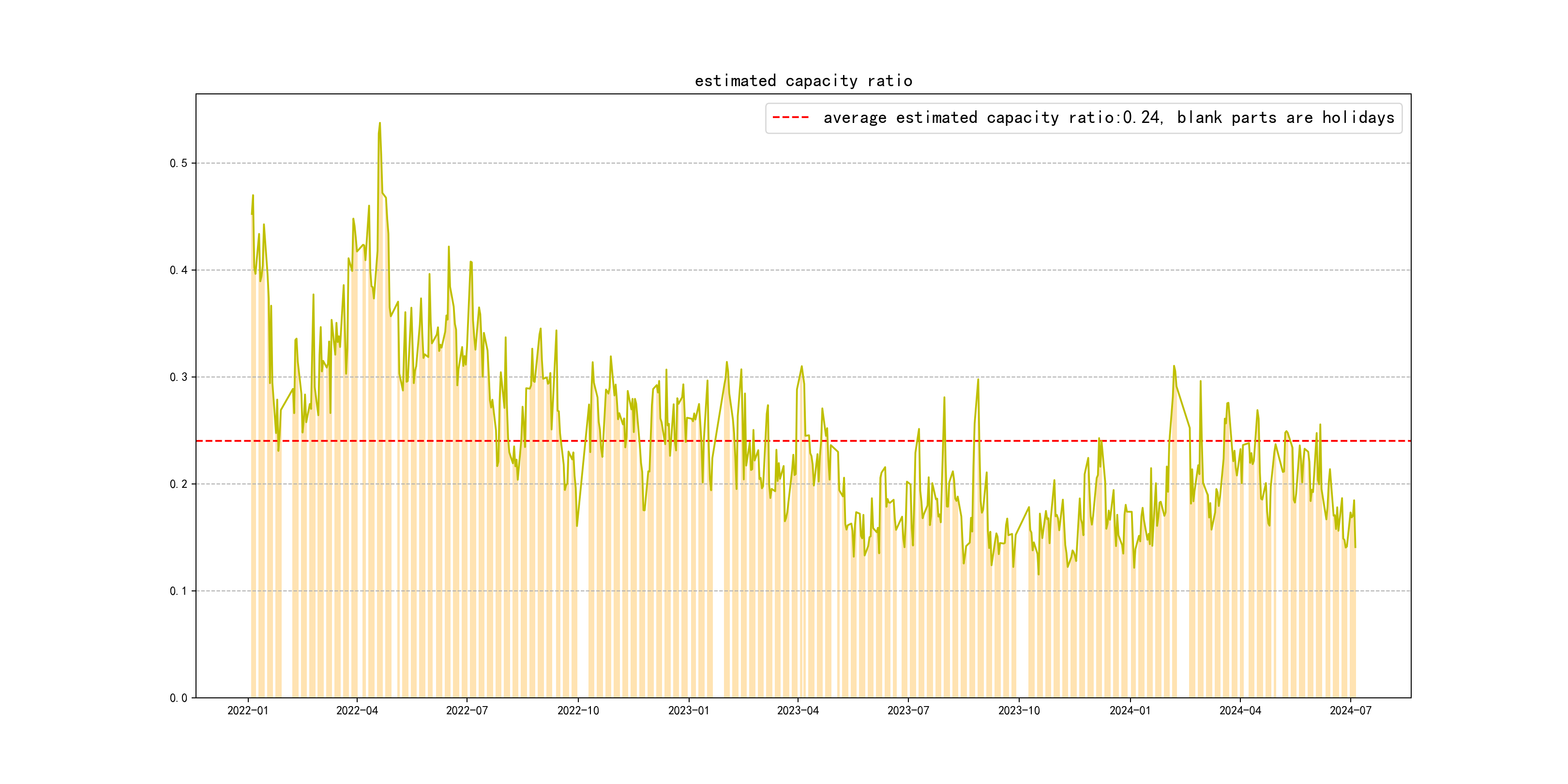The width and height of the screenshot is (1568, 784).
Task: Click the 2022-04 x-axis label
Action: point(357,710)
